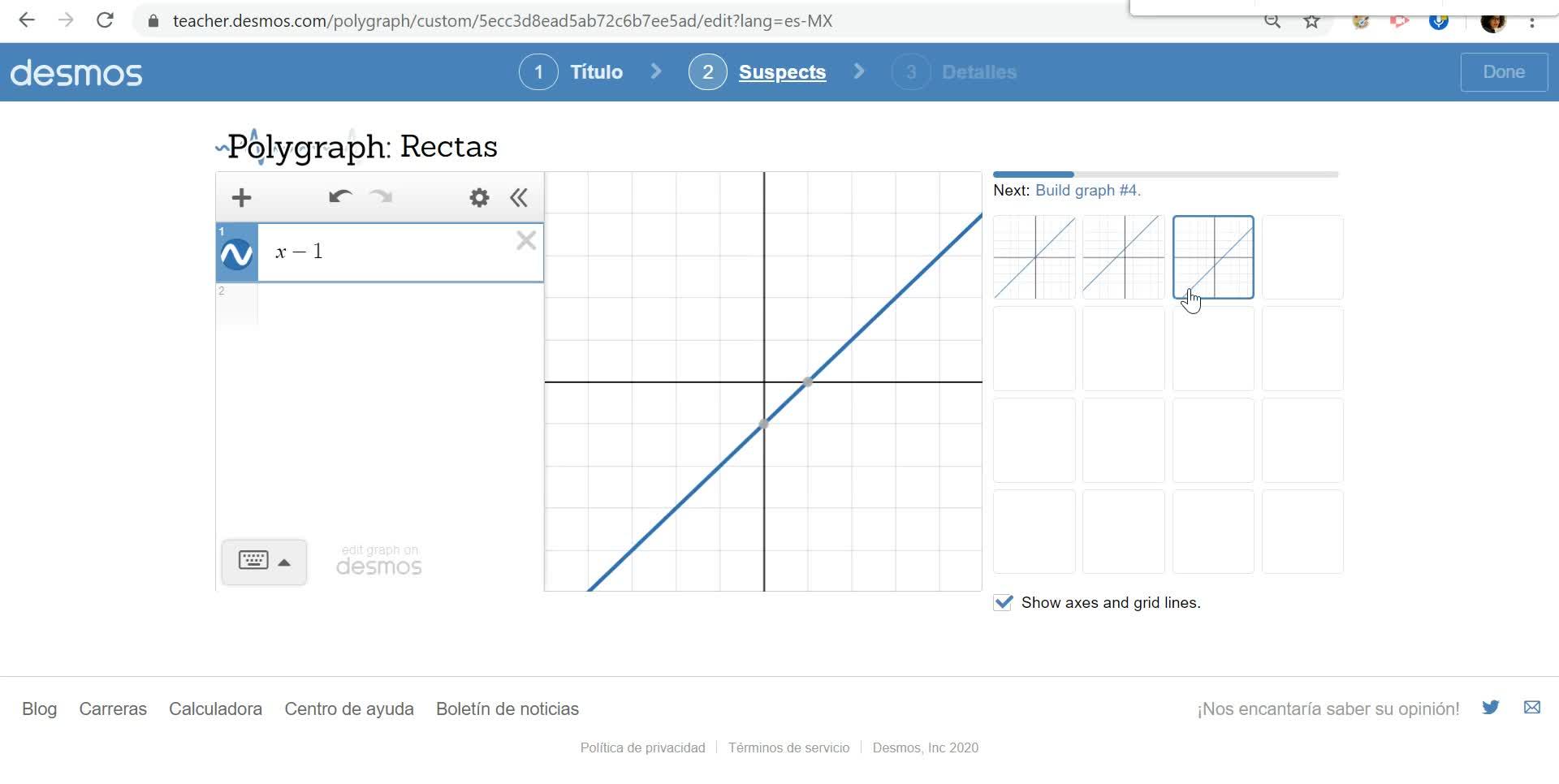Toggle the on-screen keyboard
Screen dimensions: 1559x784
[x=264, y=562]
